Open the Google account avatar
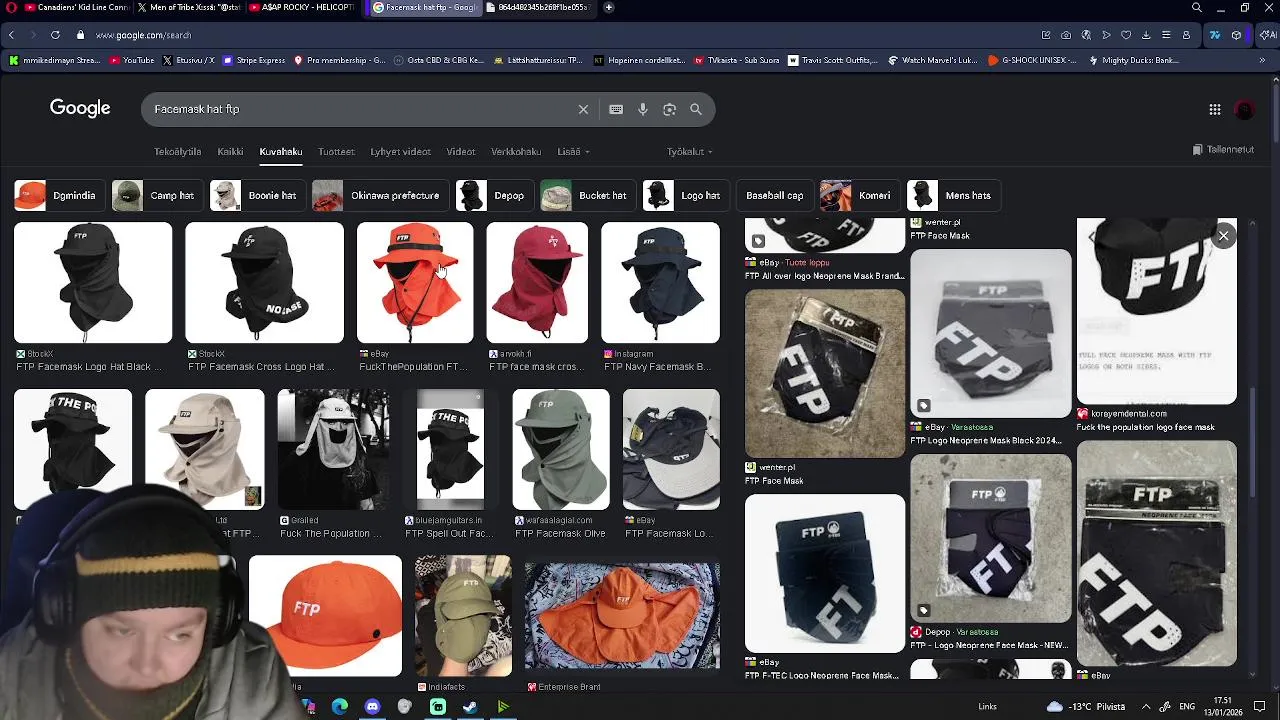1280x720 pixels. click(1245, 109)
